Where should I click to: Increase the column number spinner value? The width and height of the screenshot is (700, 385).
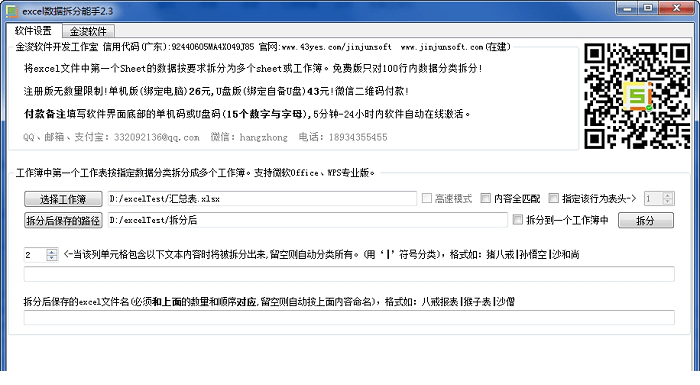[x=52, y=251]
